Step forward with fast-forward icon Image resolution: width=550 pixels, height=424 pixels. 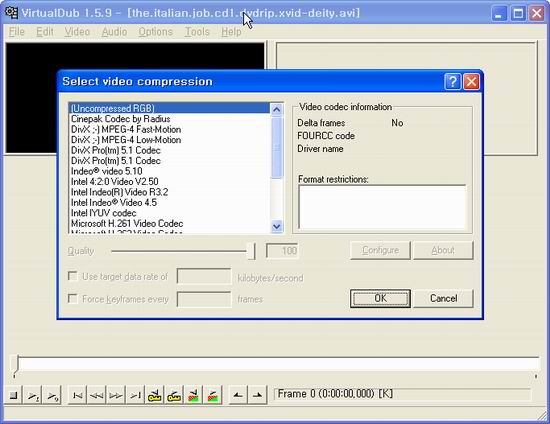coord(116,395)
